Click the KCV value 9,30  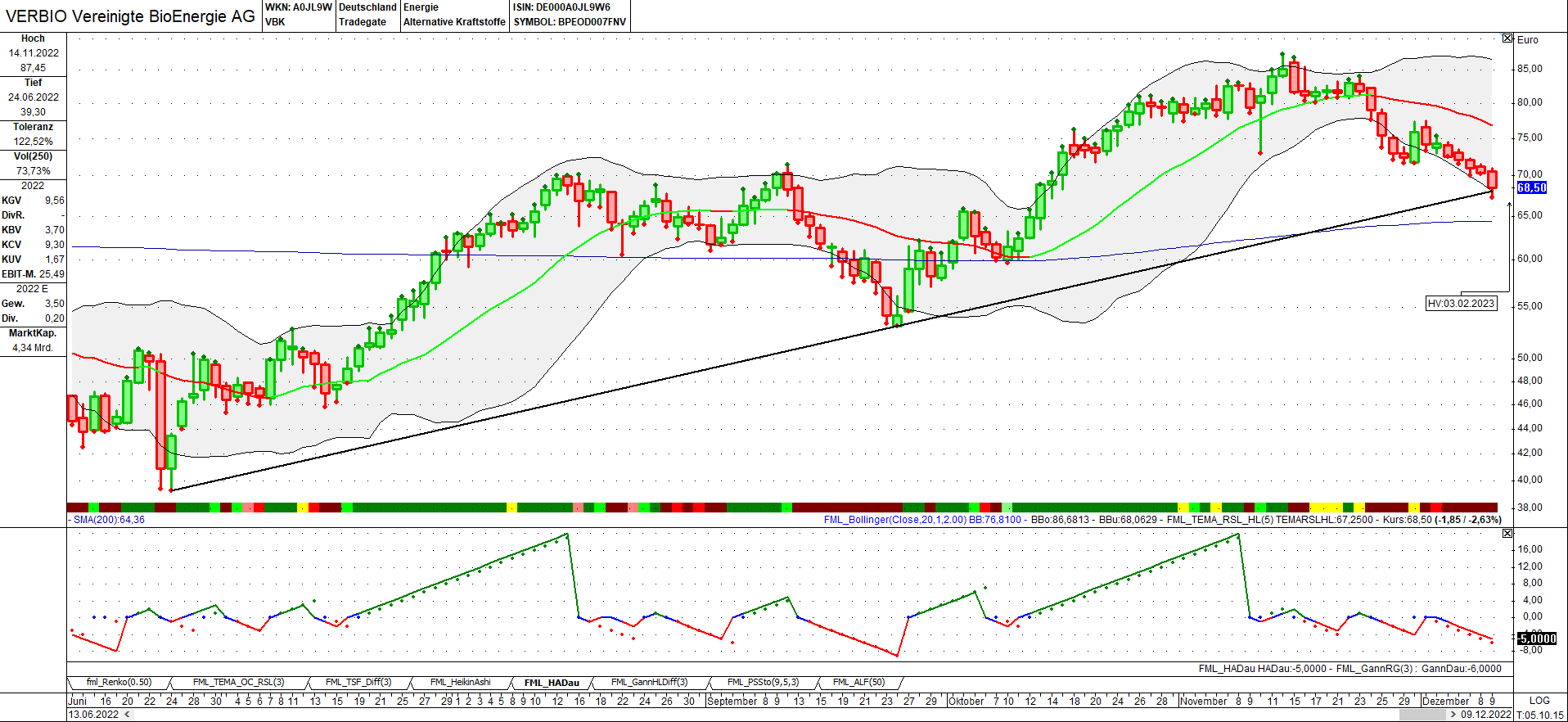55,245
